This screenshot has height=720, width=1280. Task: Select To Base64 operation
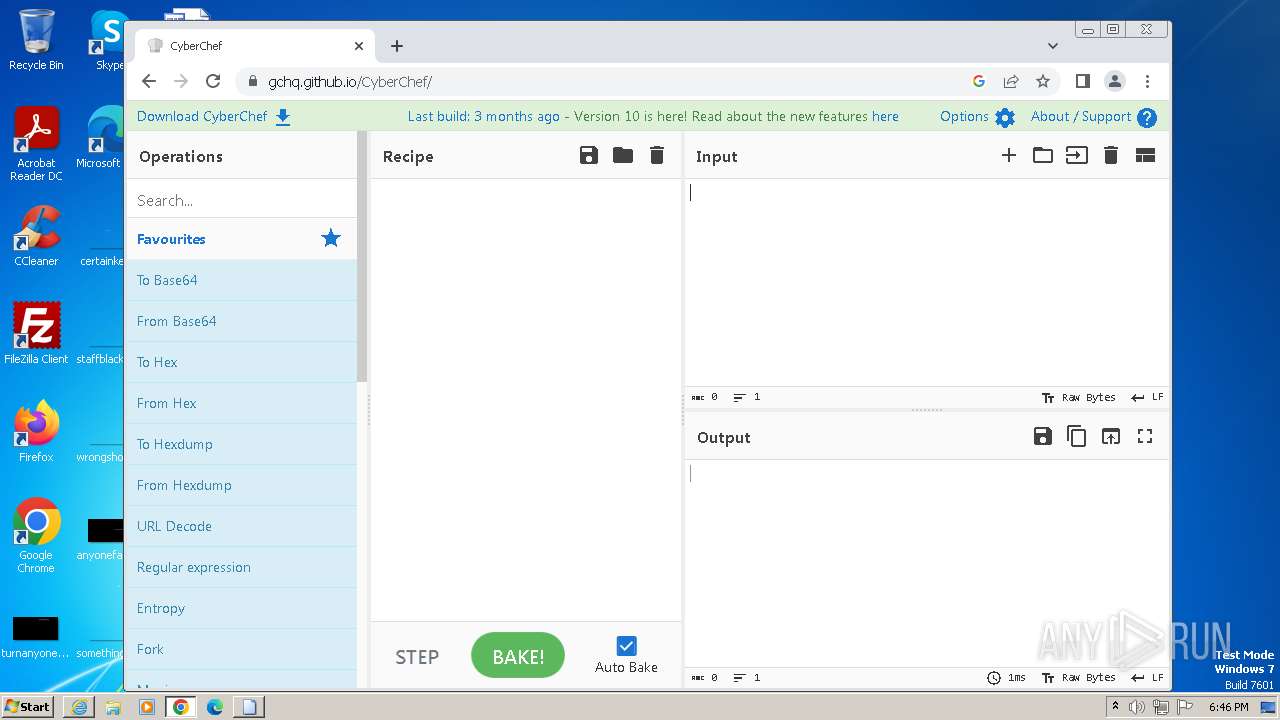point(241,280)
